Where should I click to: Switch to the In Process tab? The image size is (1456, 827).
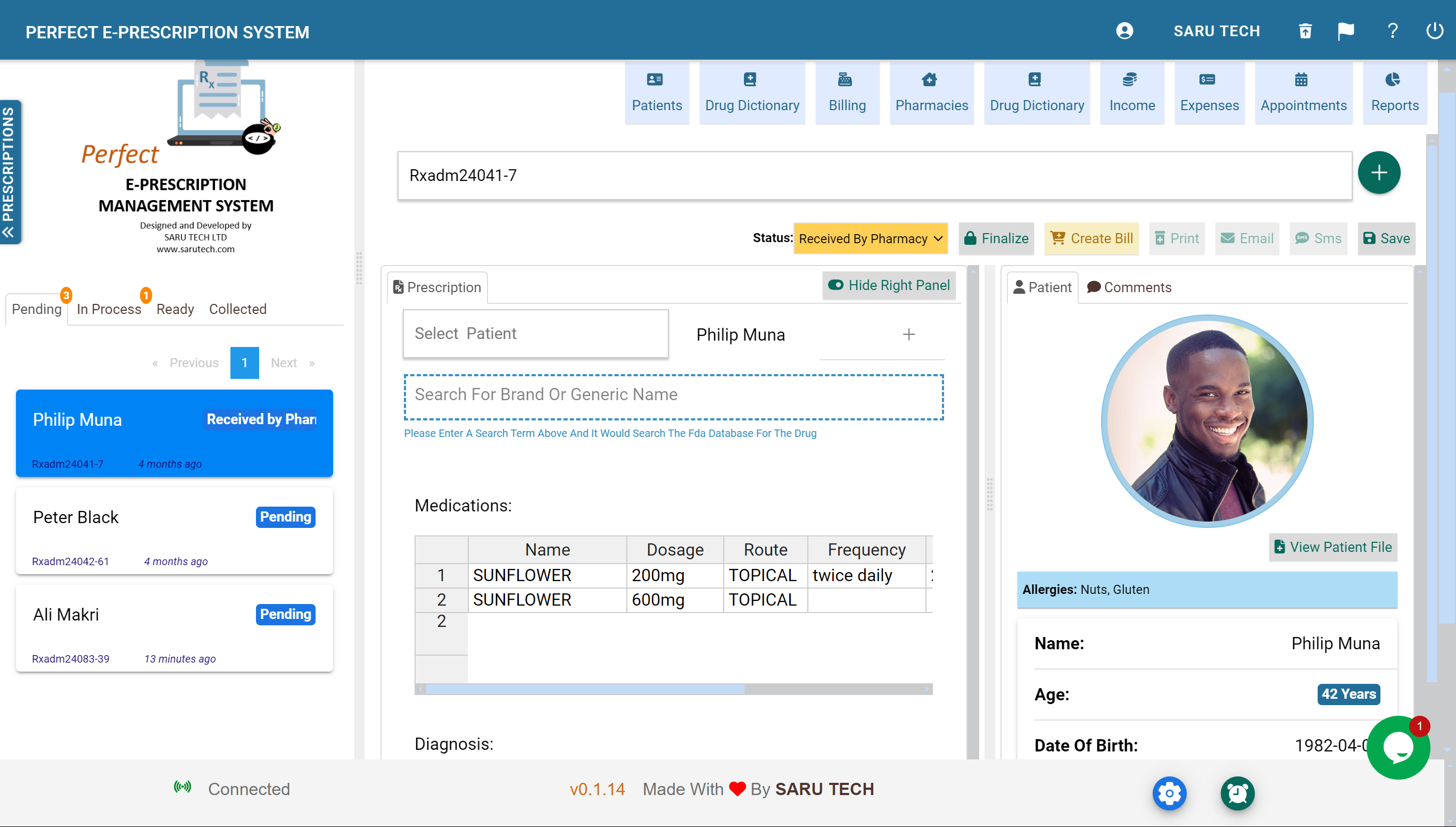[x=109, y=309]
